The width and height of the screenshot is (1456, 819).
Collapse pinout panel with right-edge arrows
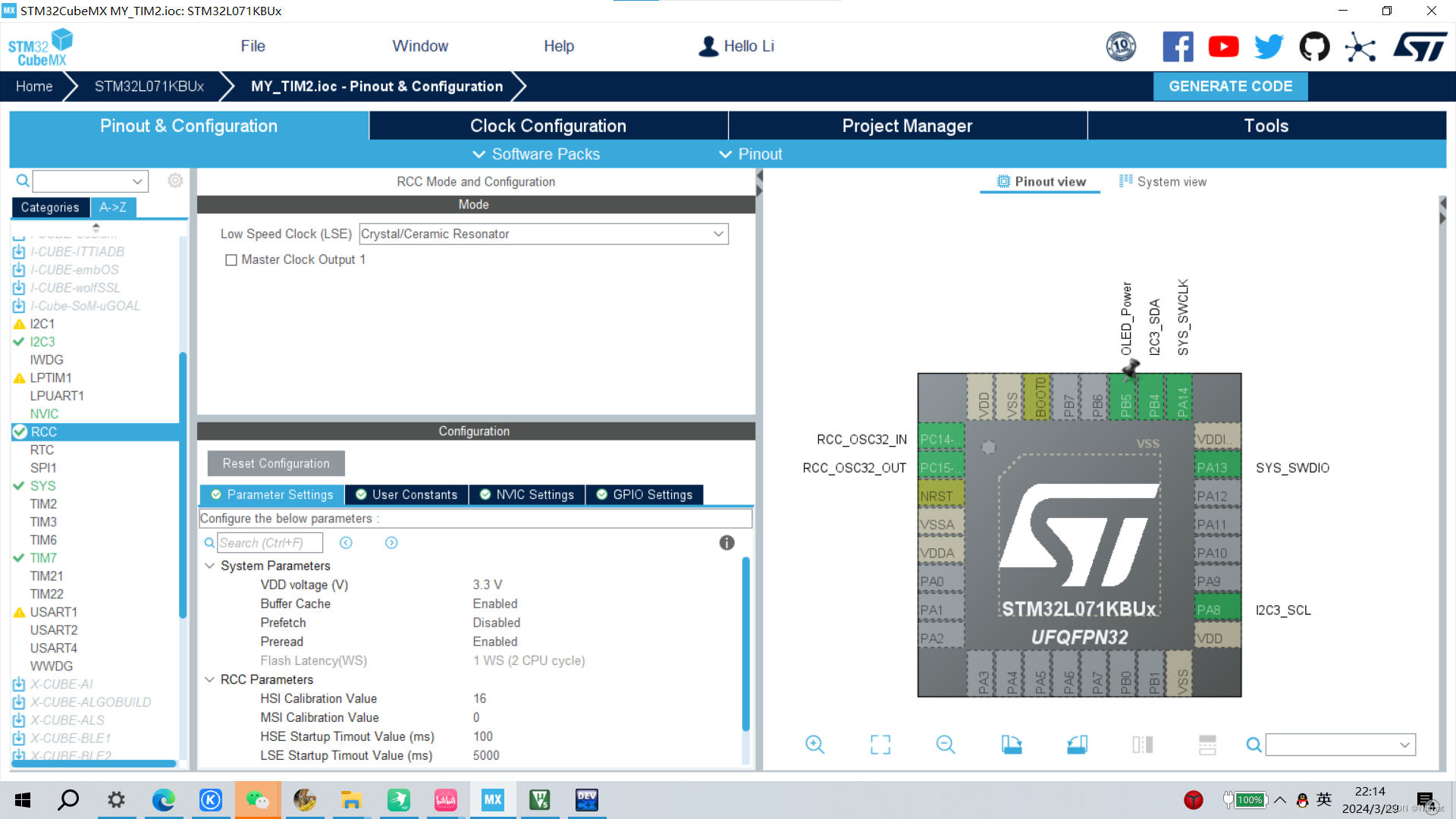pos(1442,210)
